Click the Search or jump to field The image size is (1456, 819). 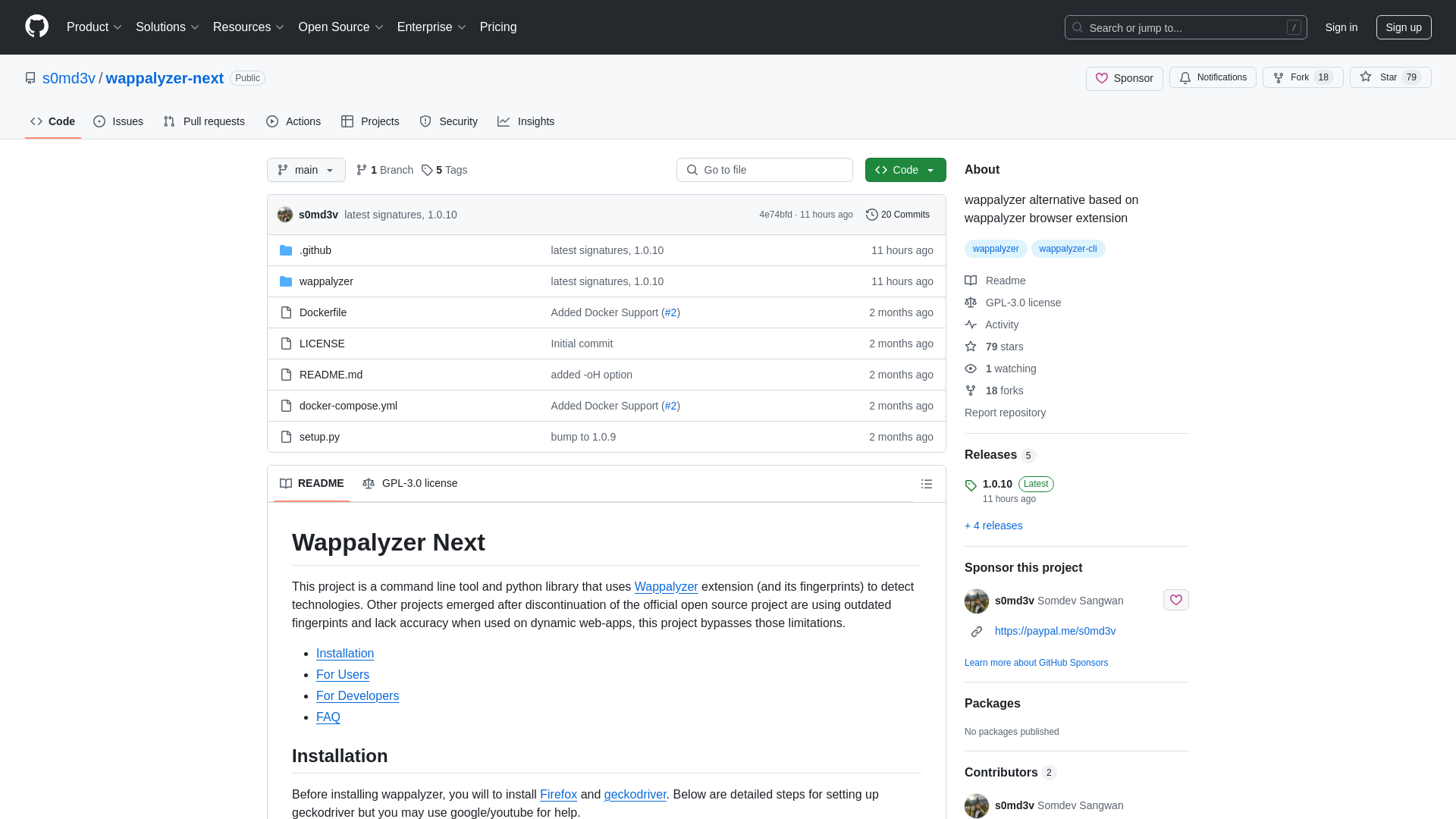coord(1185,27)
